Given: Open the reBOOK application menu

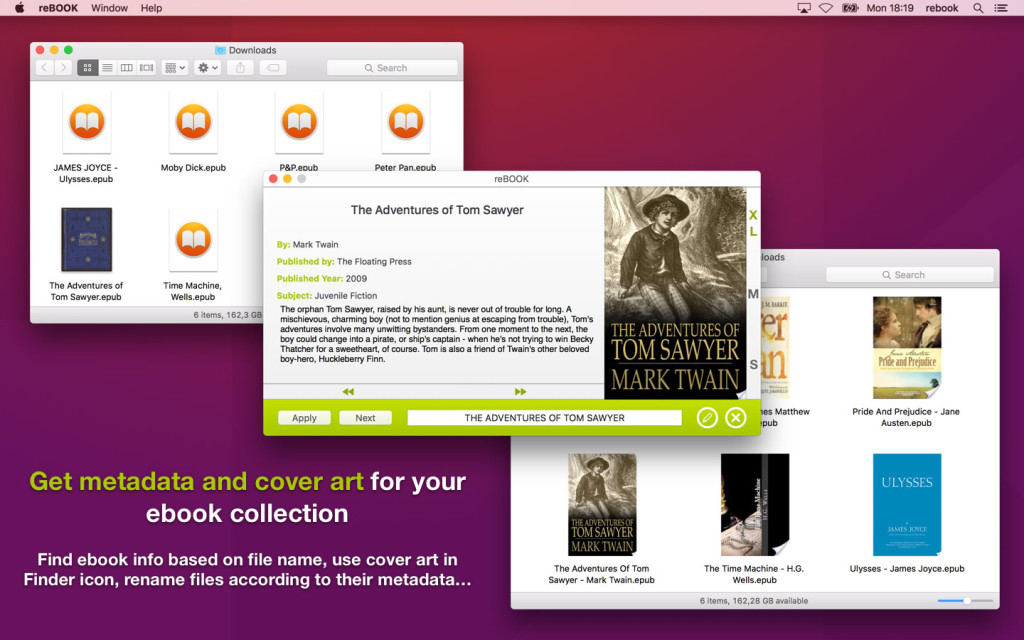Looking at the screenshot, I should point(58,8).
